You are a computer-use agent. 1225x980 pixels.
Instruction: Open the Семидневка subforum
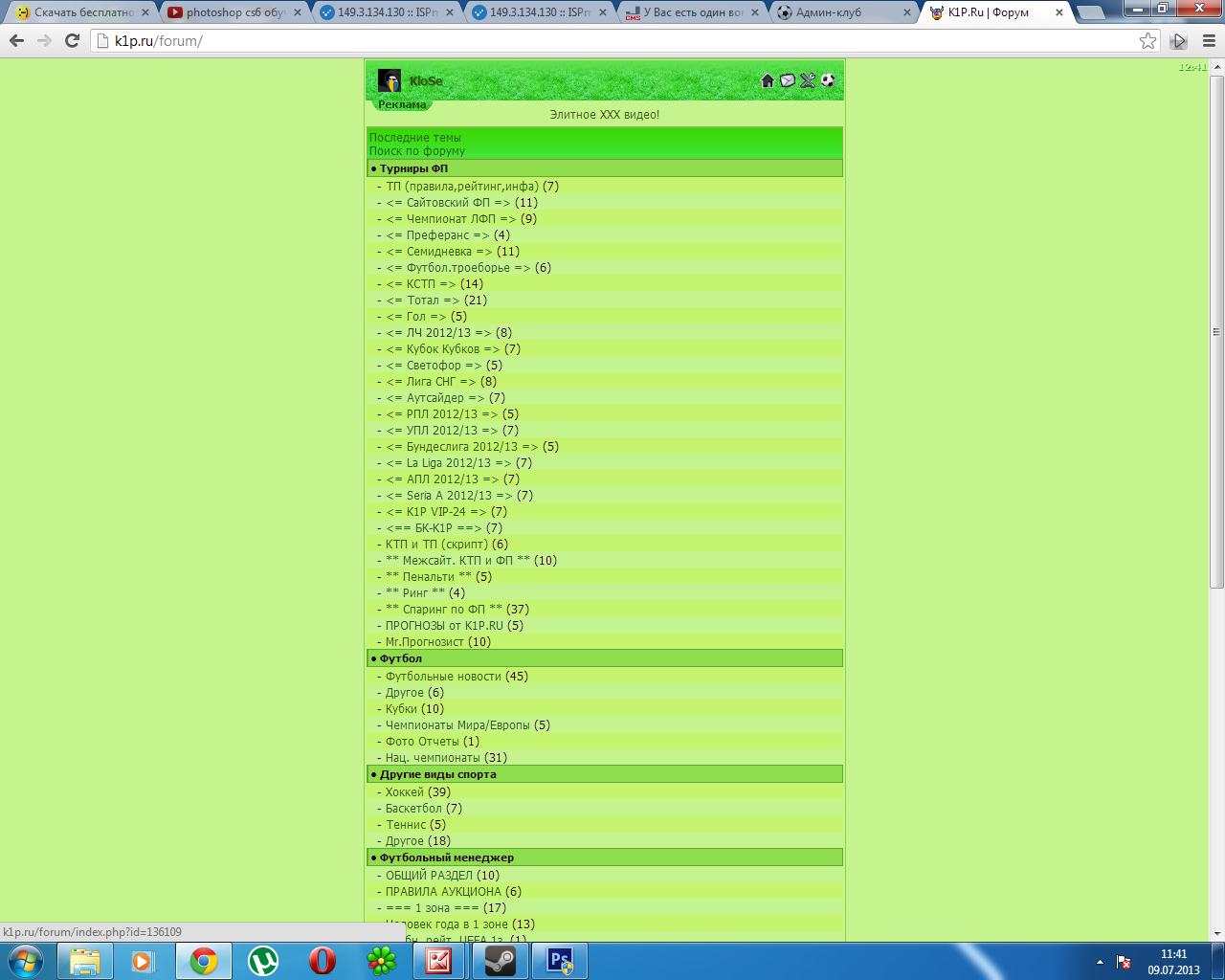pos(439,252)
